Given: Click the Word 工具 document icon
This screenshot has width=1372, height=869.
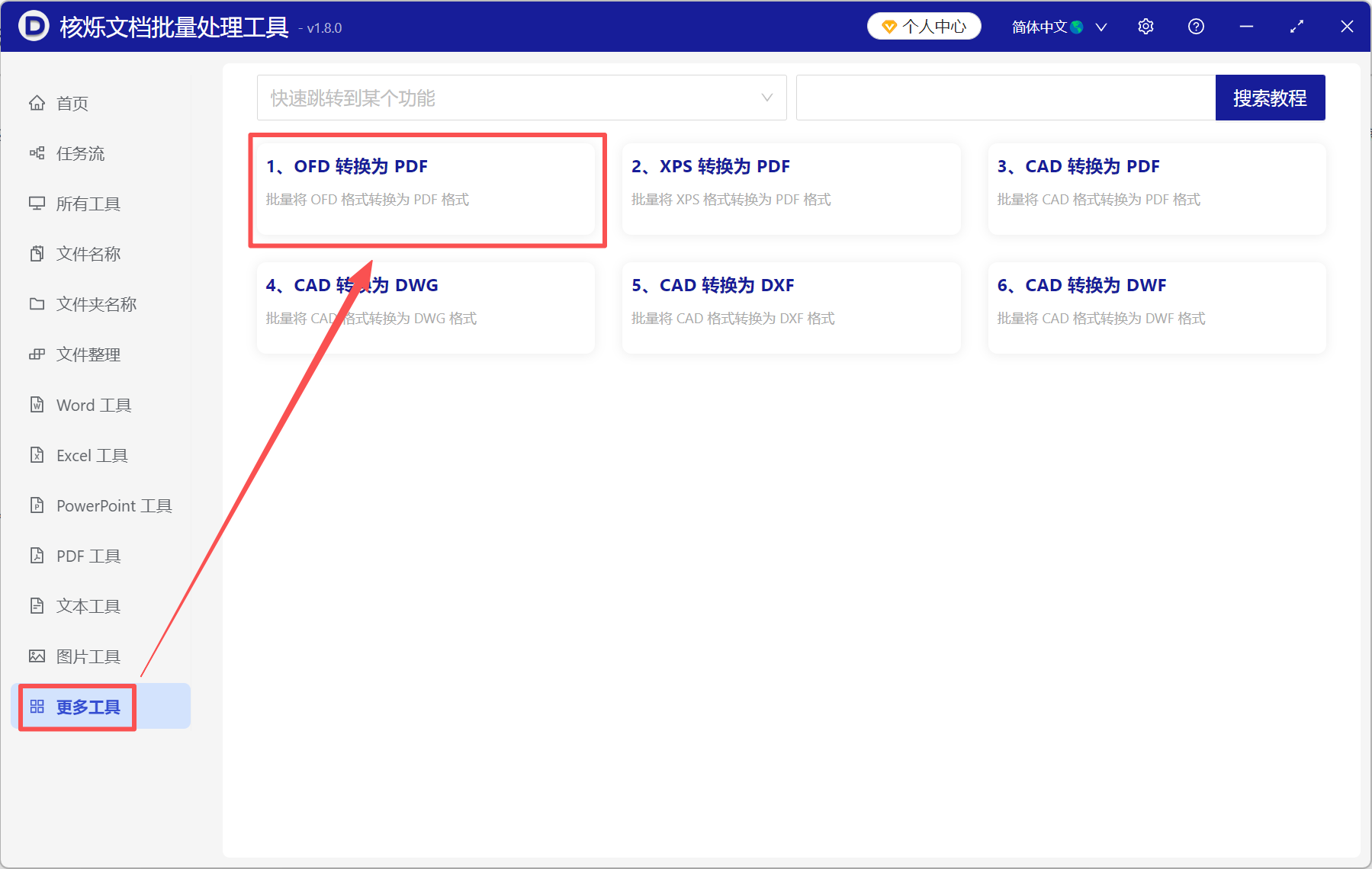Looking at the screenshot, I should tap(37, 405).
